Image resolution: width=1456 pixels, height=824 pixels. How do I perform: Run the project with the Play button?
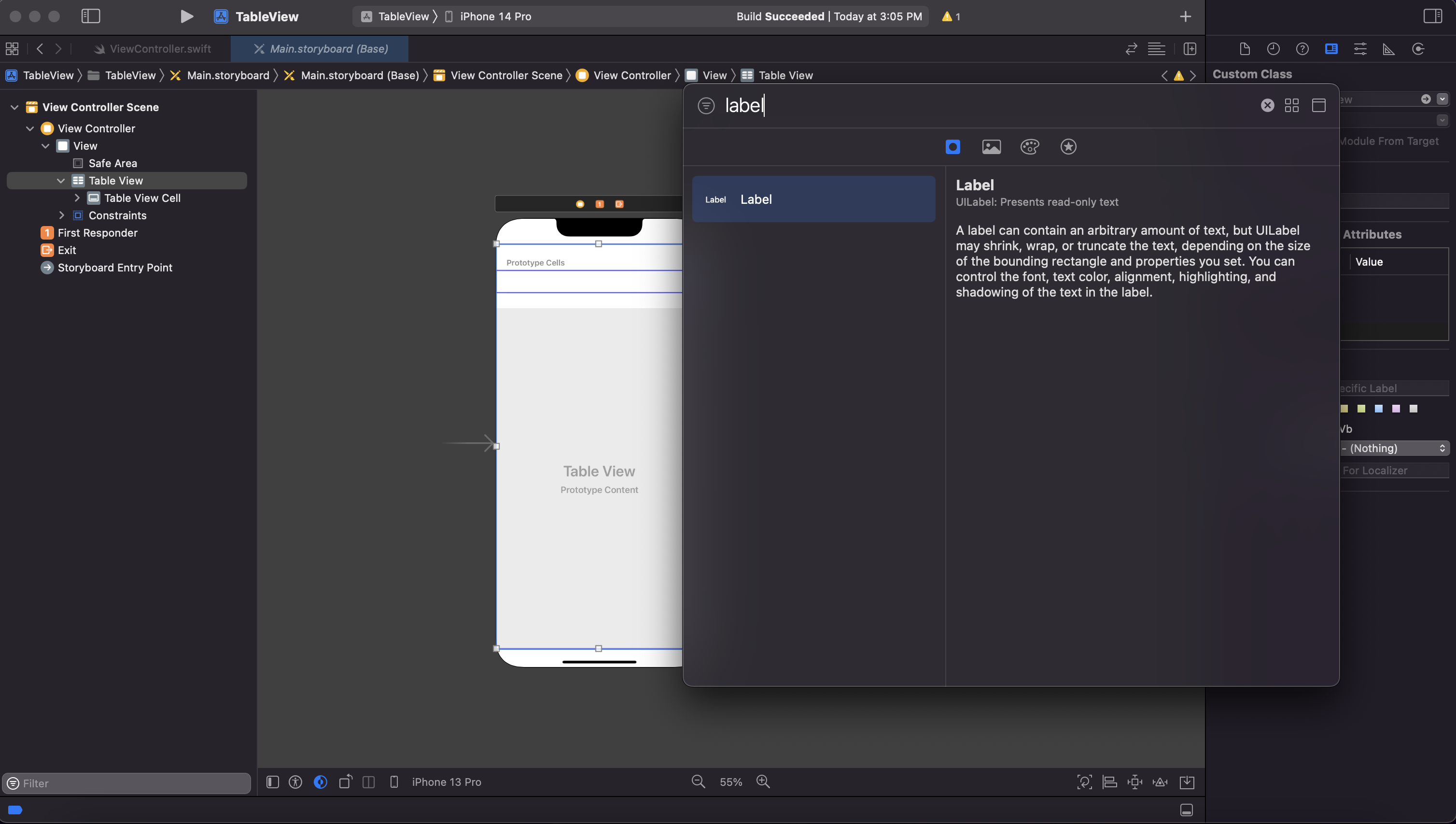point(186,16)
